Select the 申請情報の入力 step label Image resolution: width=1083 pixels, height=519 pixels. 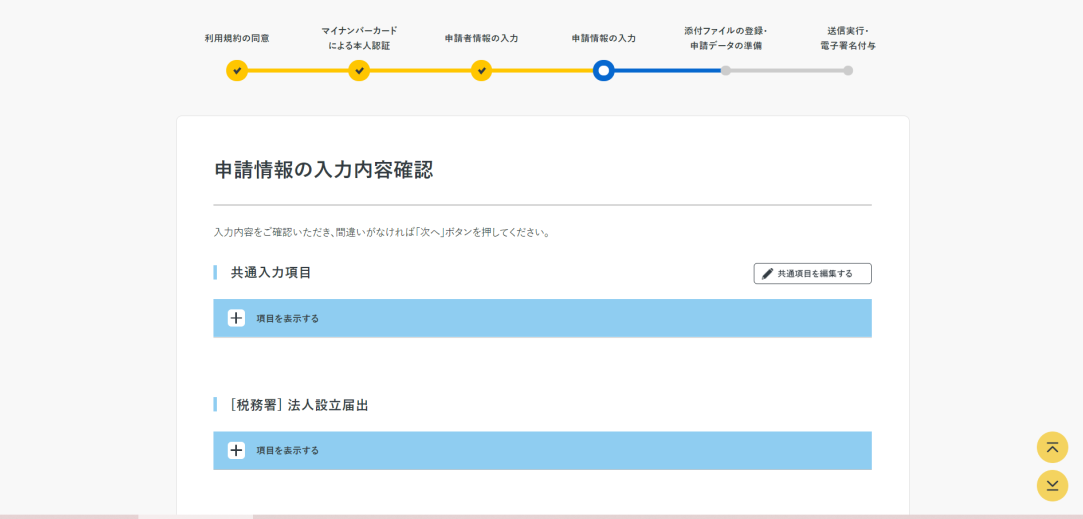click(x=604, y=39)
